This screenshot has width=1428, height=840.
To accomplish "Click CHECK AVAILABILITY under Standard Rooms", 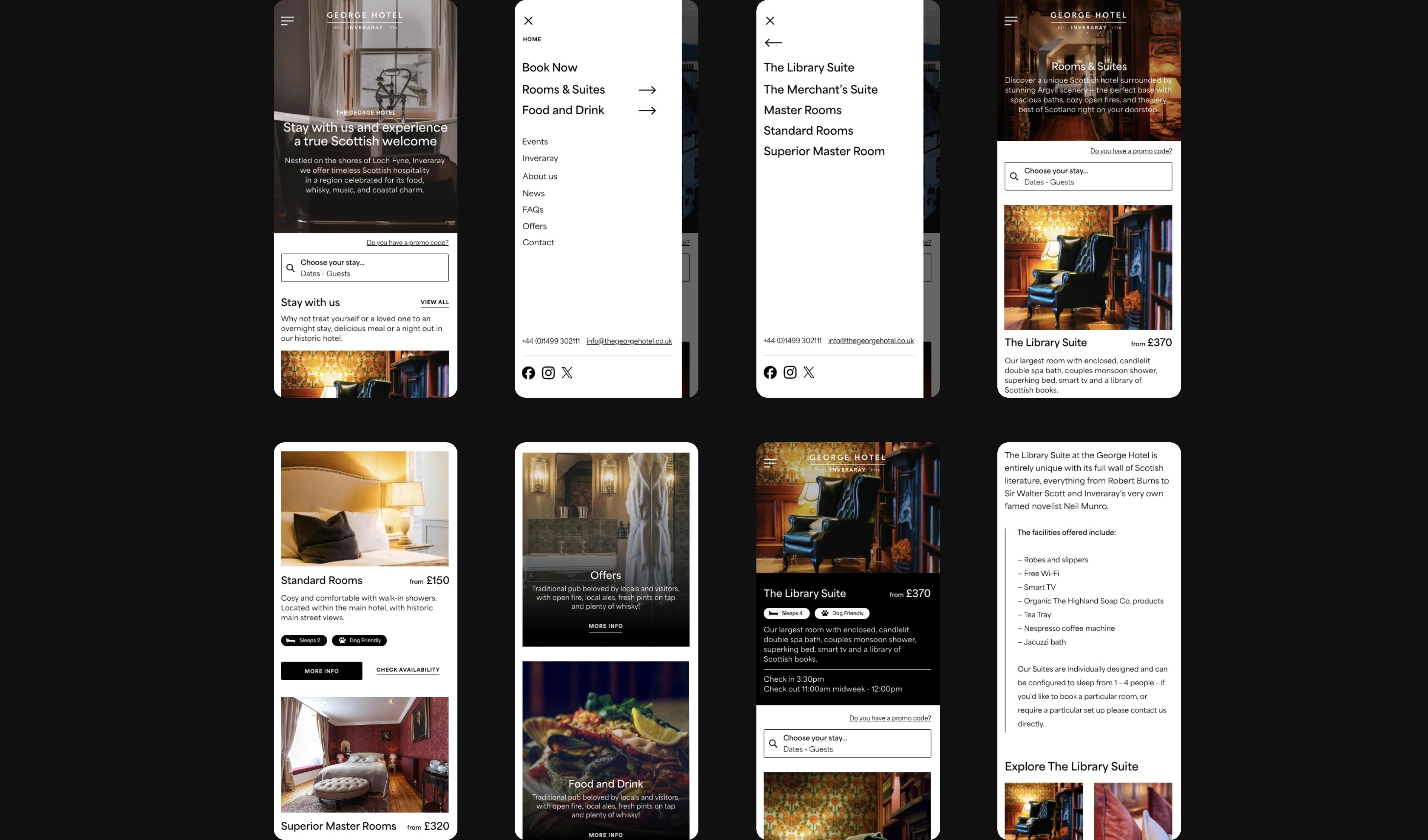I will [408, 670].
